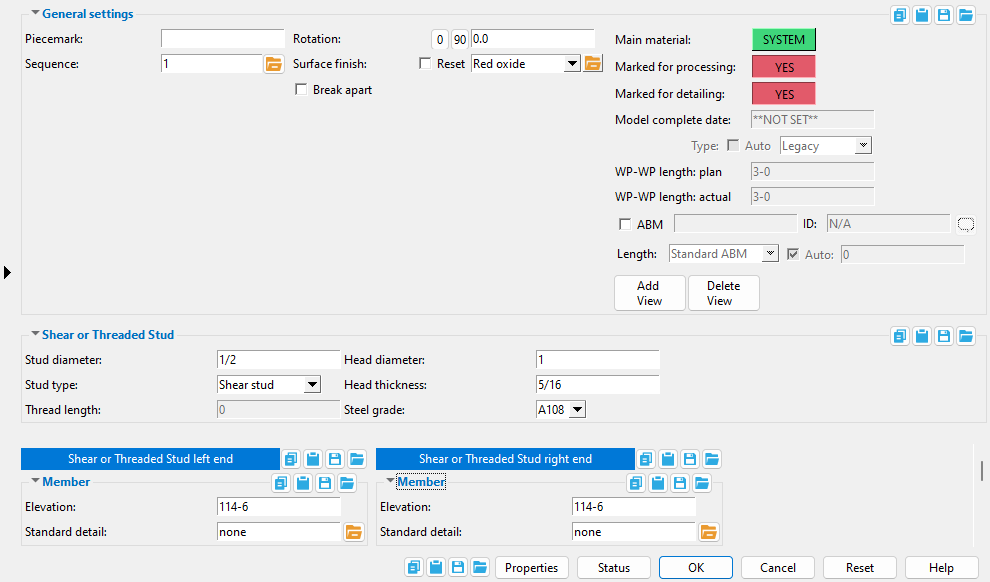Open the Properties button
990x582 pixels.
pyautogui.click(x=532, y=567)
